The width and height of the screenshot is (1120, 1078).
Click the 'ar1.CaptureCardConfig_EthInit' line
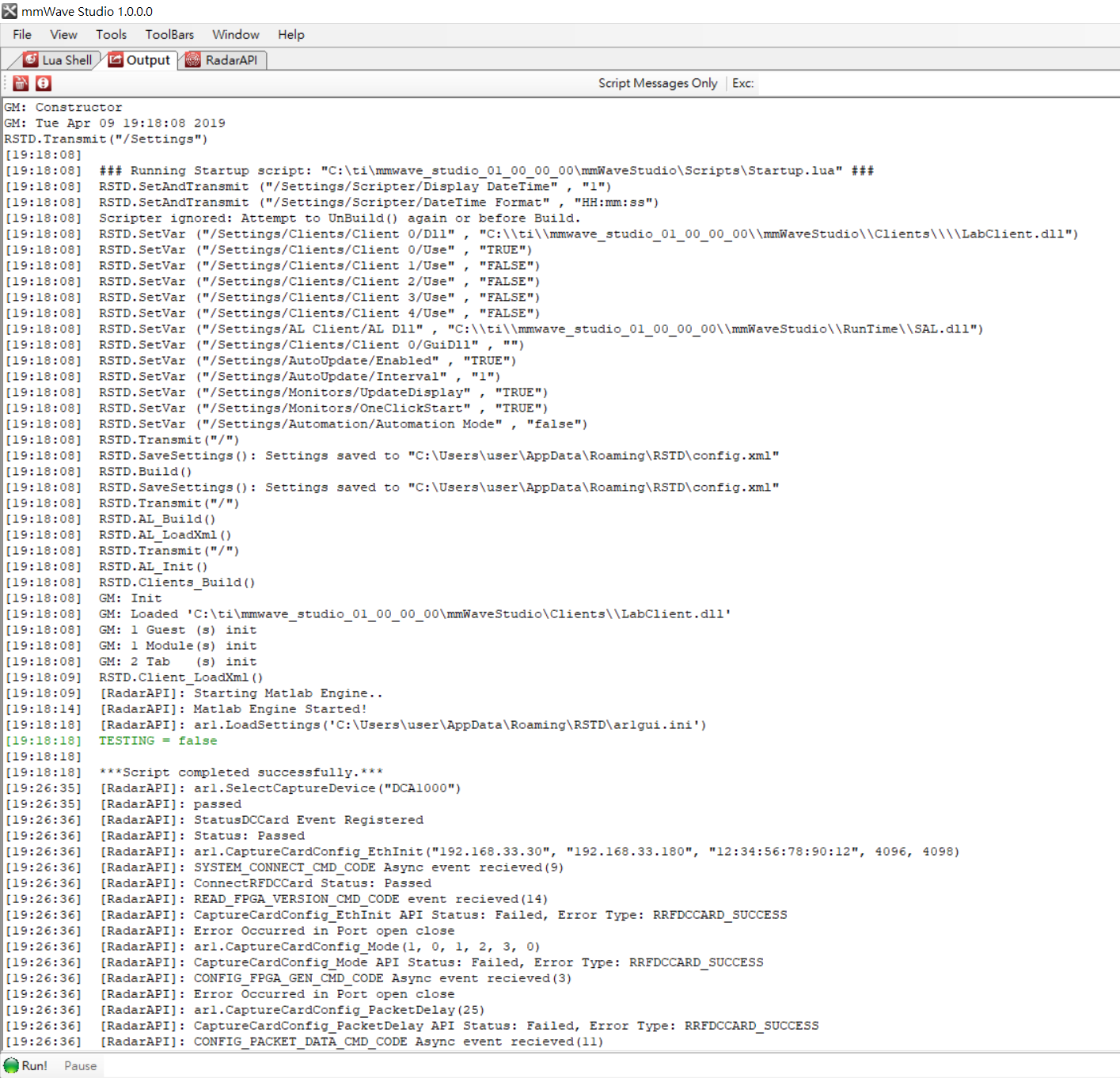(482, 851)
